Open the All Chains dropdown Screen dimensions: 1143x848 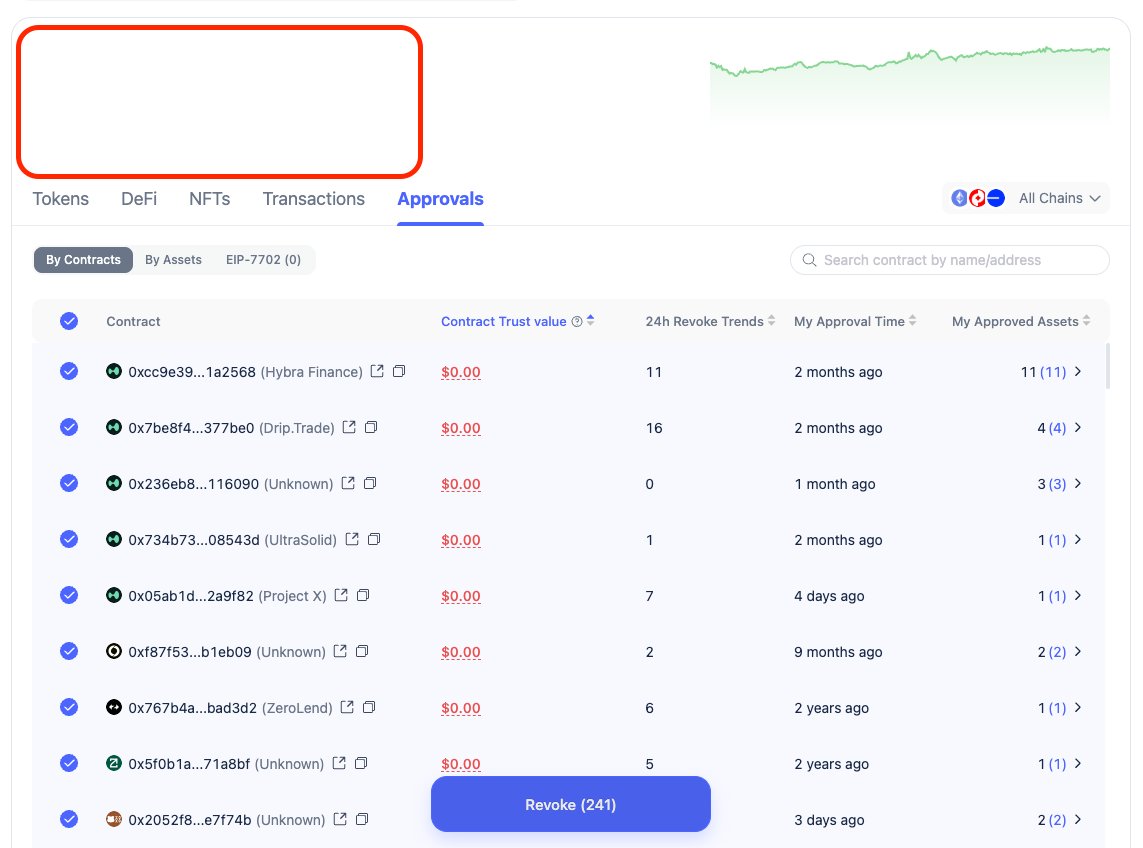(x=1026, y=198)
